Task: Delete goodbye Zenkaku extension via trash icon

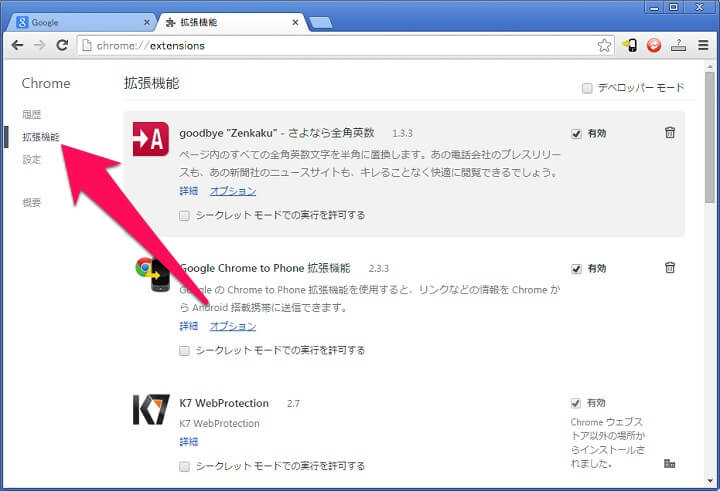Action: tap(670, 133)
